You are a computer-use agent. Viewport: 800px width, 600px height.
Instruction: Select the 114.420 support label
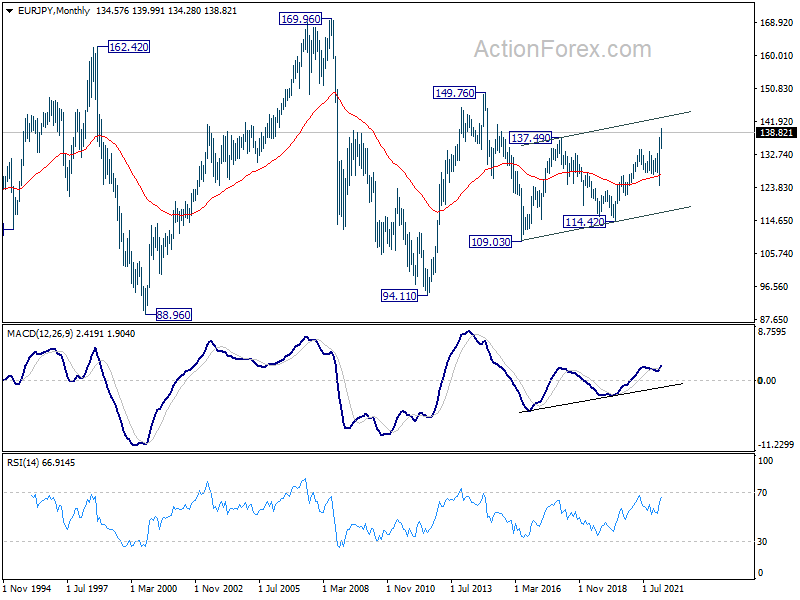click(585, 222)
